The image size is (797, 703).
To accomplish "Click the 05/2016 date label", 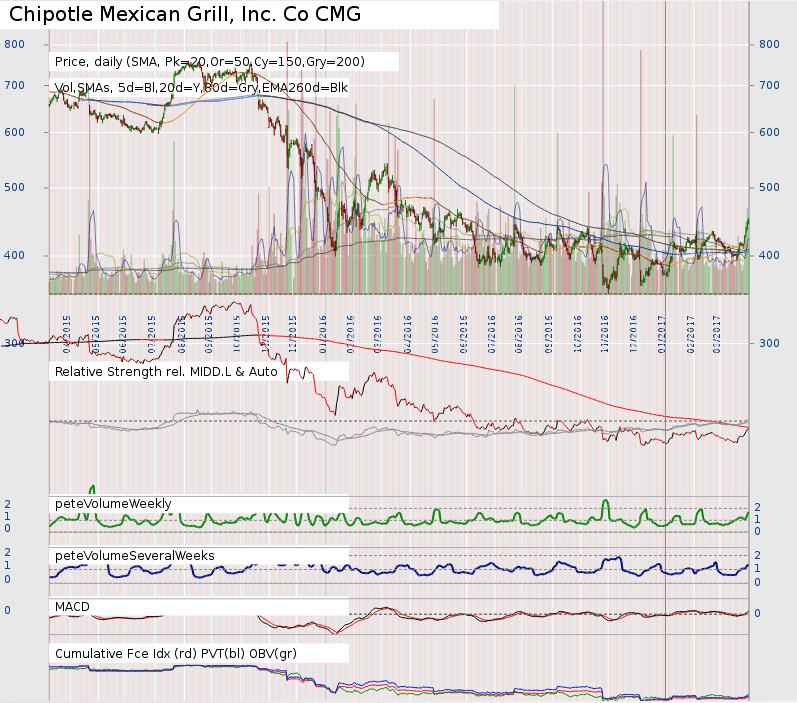I will (435, 334).
